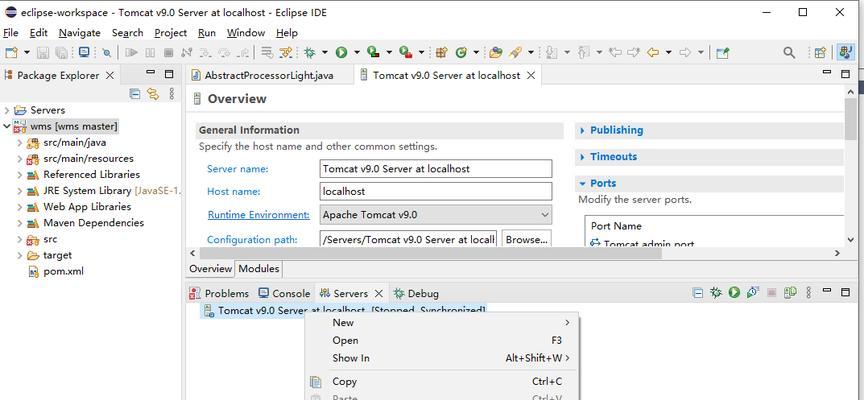The height and width of the screenshot is (400, 864).
Task: Switch to the Debug view tab
Action: 415,293
